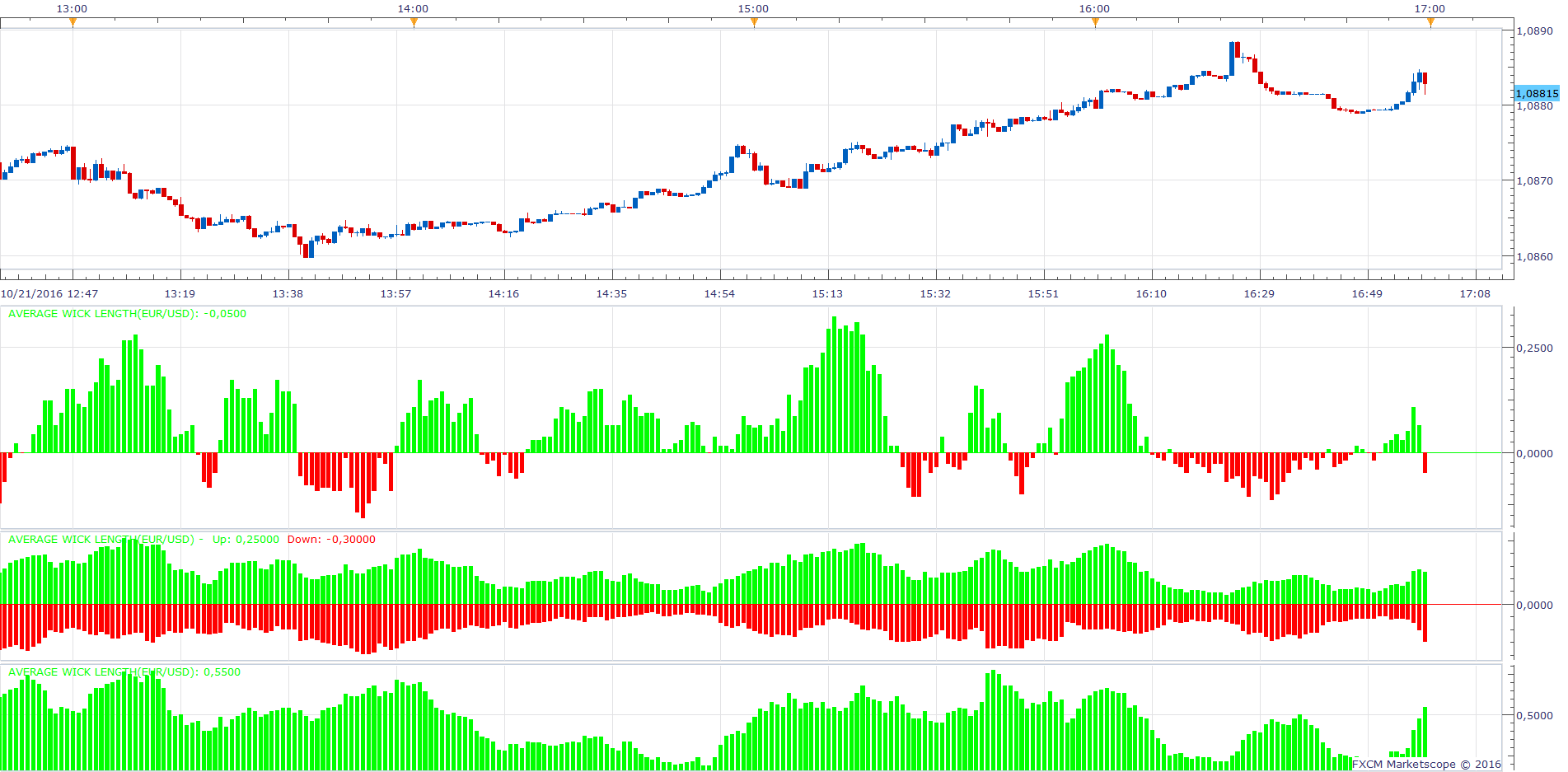The width and height of the screenshot is (1568, 772).
Task: Click the 0,2500 indicator axis label
Action: [x=1535, y=348]
